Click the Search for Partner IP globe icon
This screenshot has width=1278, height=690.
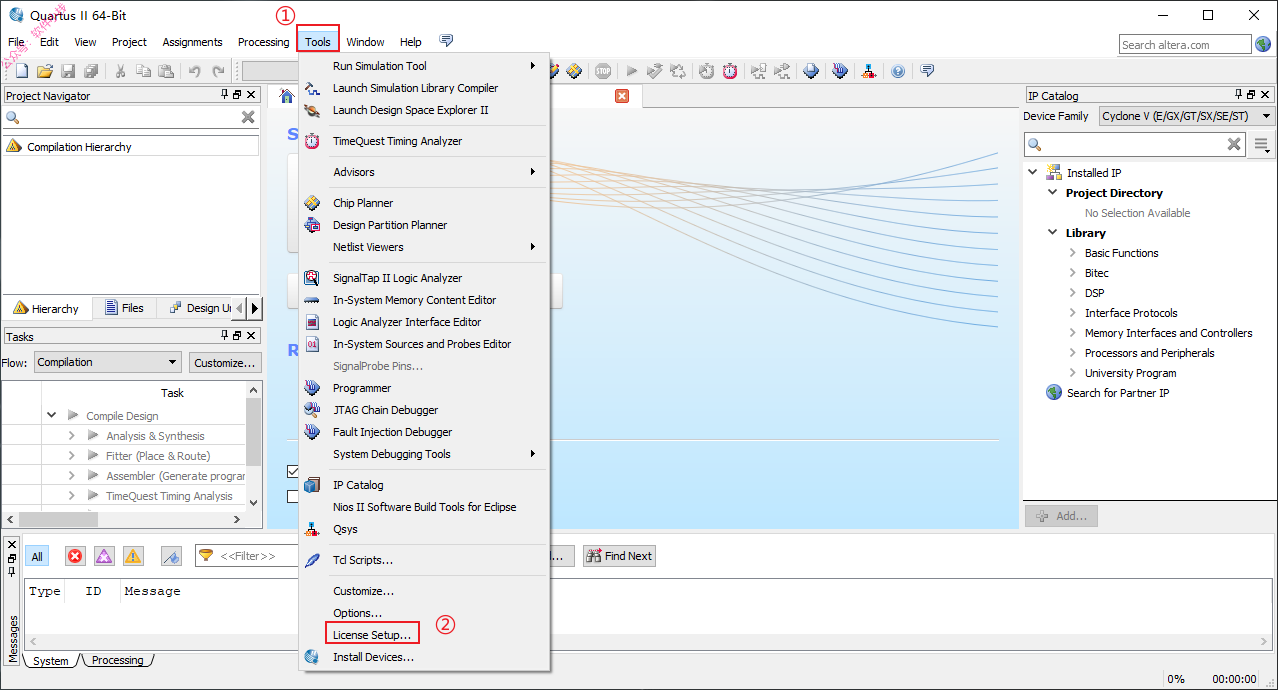[1054, 392]
